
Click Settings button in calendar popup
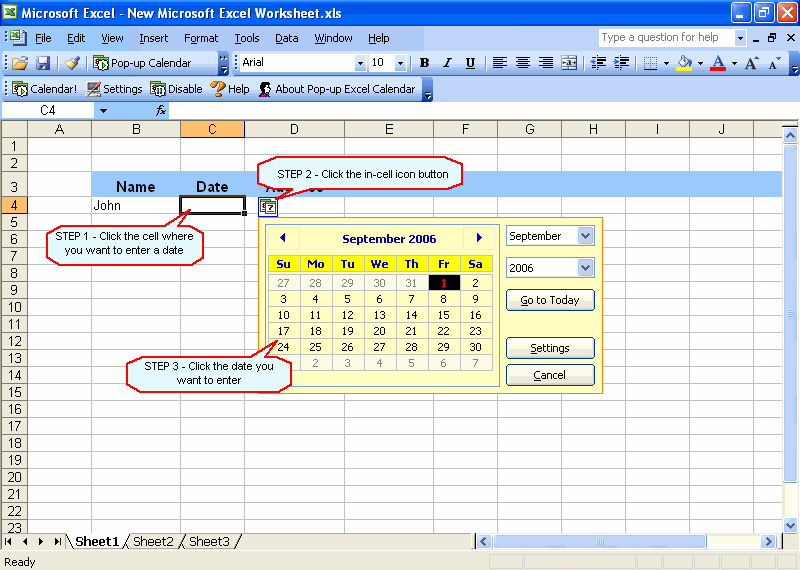point(550,348)
